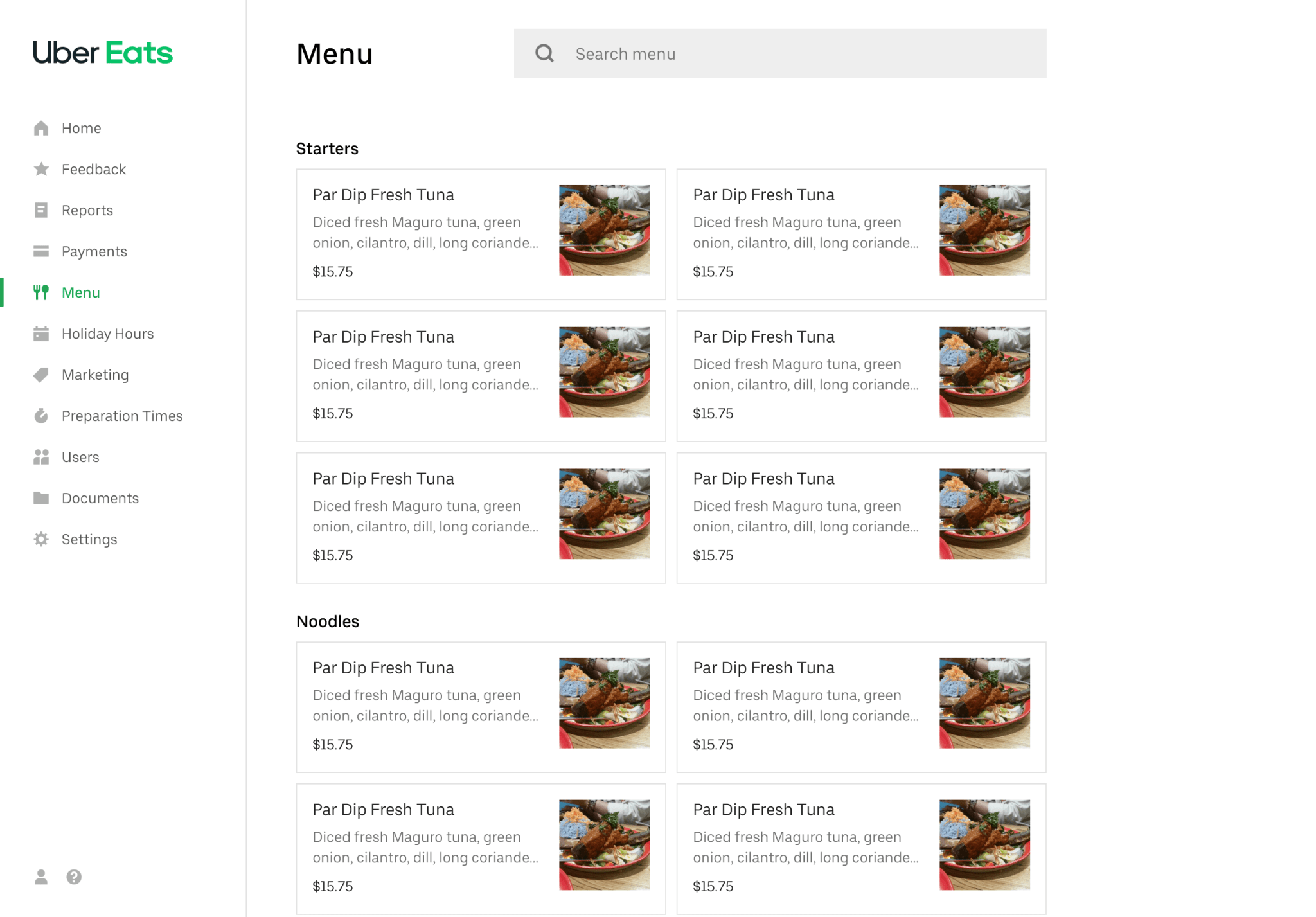Open Reports in the sidebar
Viewport: 1316px width, 917px height.
click(87, 210)
